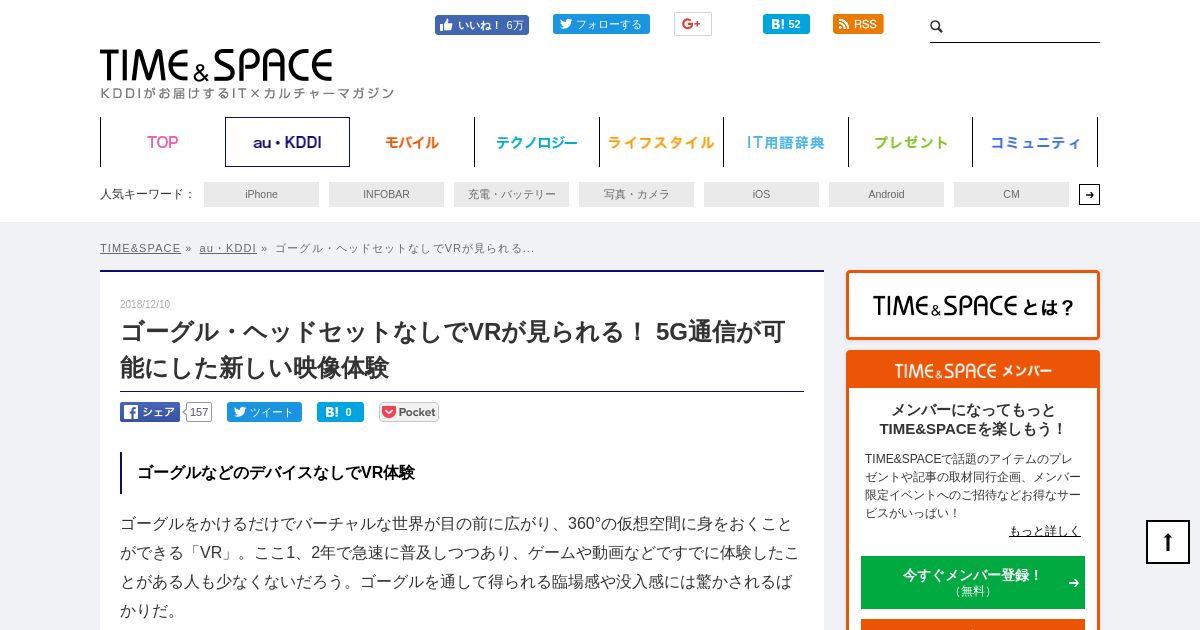
Task: Click the Facebook シェア button under title
Action: pos(150,412)
